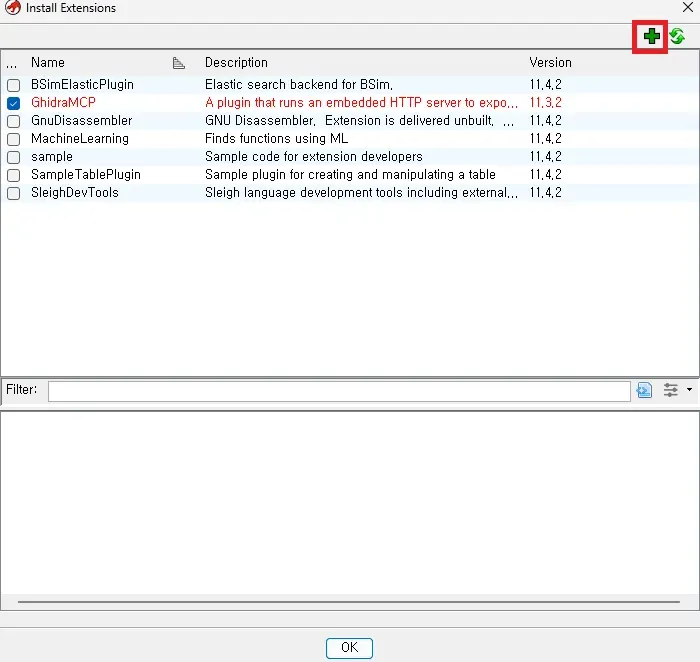Click the Name column header
Viewport: 700px width, 662px height.
pos(48,63)
